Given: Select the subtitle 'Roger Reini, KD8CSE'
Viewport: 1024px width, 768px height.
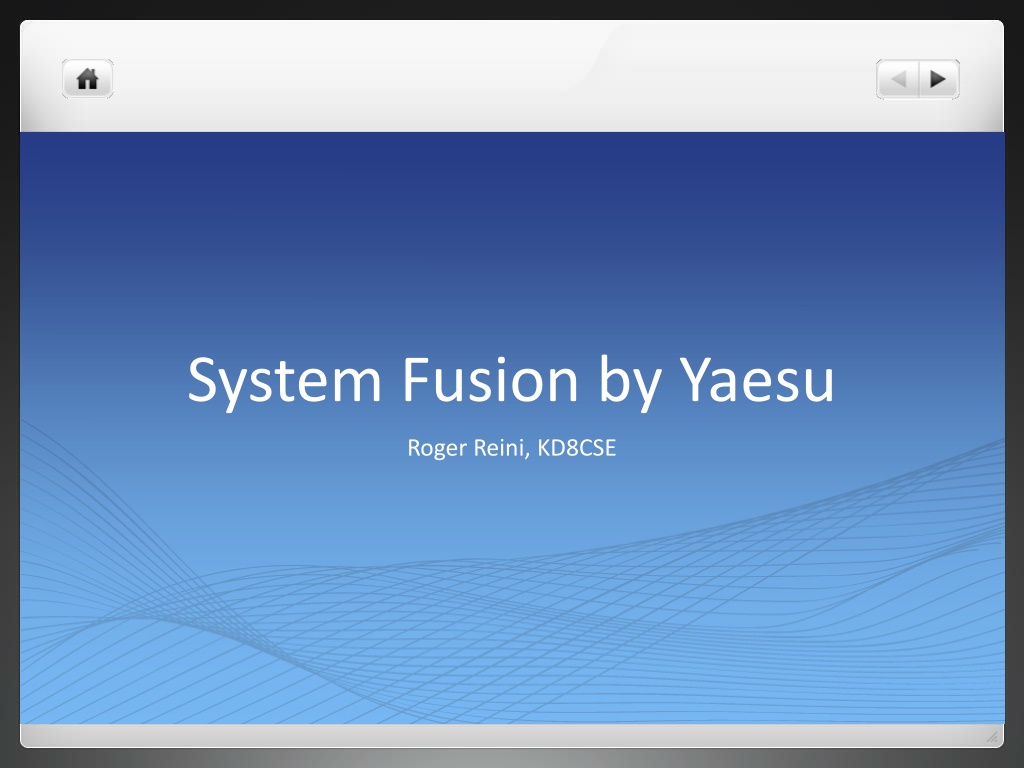Looking at the screenshot, I should pyautogui.click(x=511, y=448).
